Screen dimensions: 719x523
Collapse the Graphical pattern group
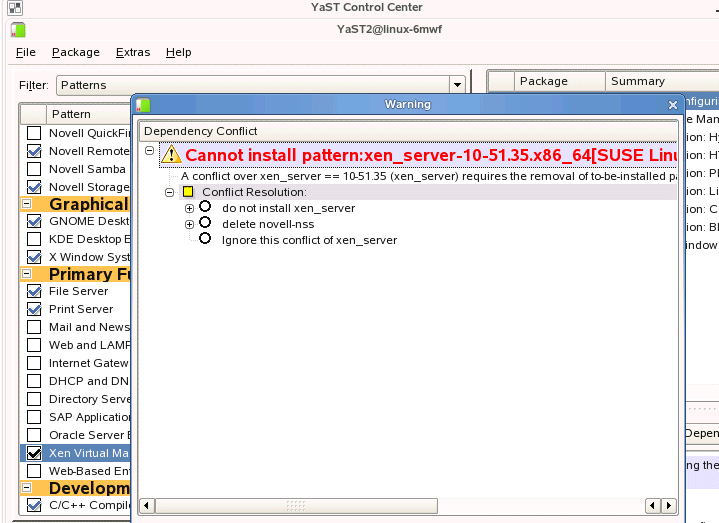pyautogui.click(x=27, y=204)
